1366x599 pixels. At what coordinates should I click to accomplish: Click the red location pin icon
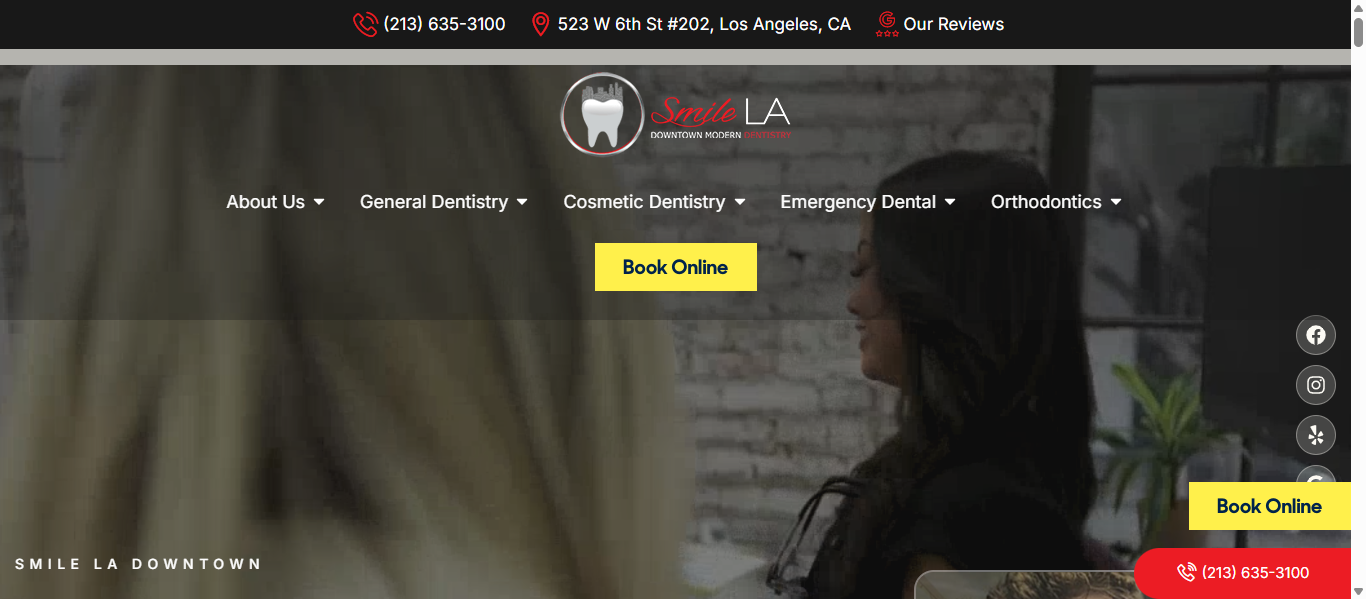pyautogui.click(x=540, y=24)
